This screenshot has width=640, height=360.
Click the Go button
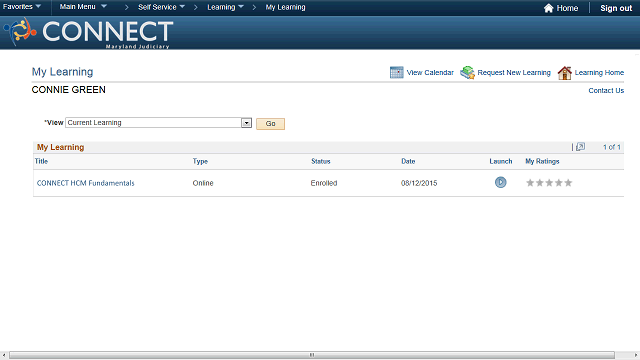click(x=270, y=124)
